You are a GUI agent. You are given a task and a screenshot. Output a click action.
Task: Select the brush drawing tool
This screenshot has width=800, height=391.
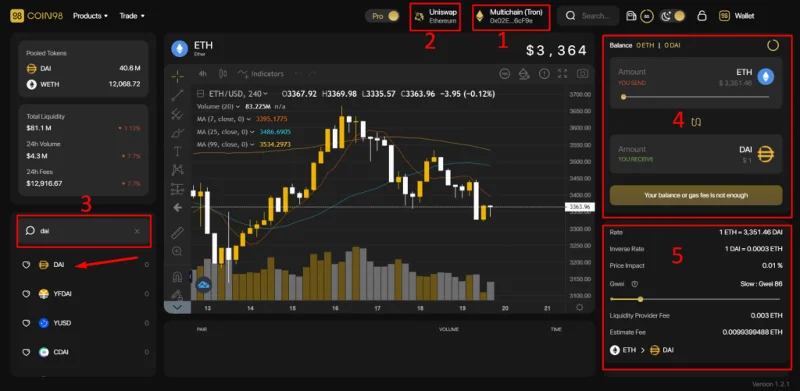[x=178, y=133]
